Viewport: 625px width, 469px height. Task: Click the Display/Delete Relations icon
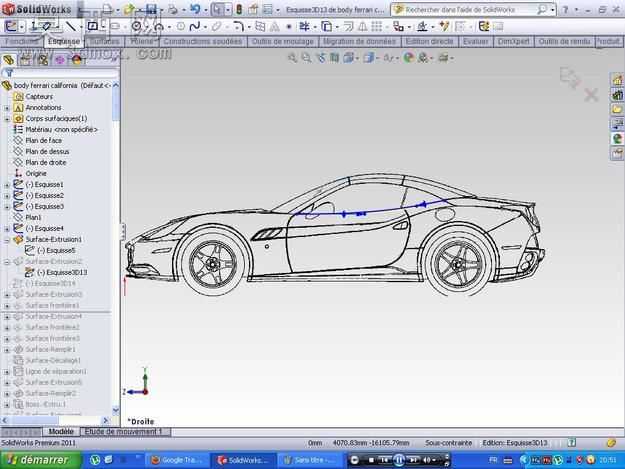422,27
